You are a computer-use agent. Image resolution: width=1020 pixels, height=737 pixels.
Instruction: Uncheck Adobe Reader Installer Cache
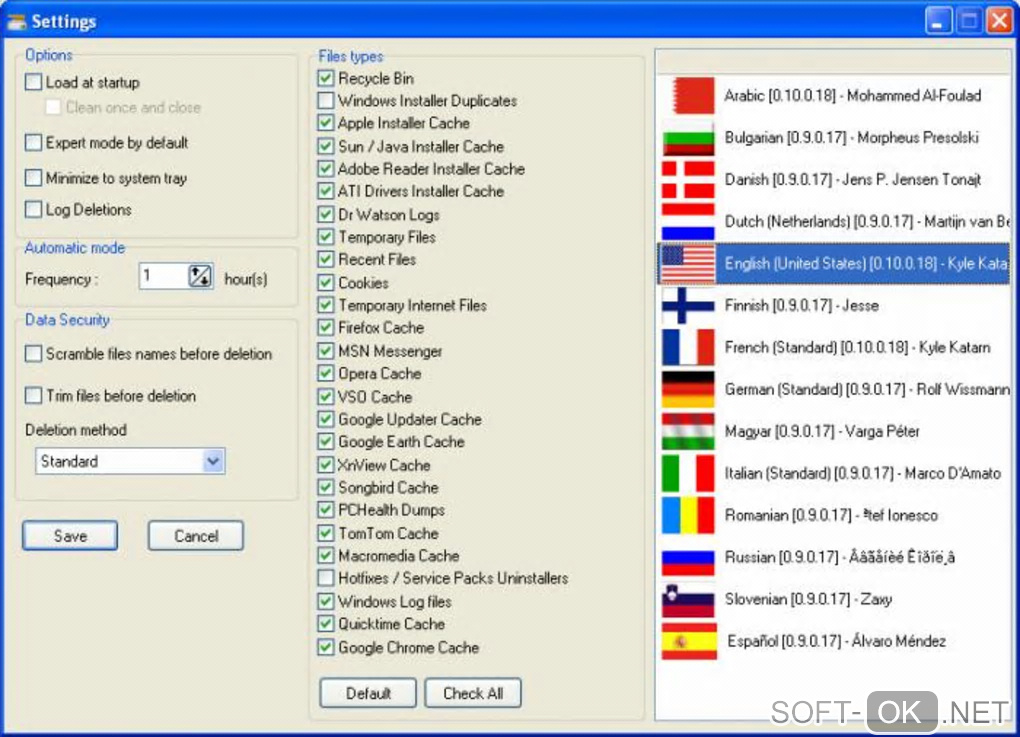point(326,168)
